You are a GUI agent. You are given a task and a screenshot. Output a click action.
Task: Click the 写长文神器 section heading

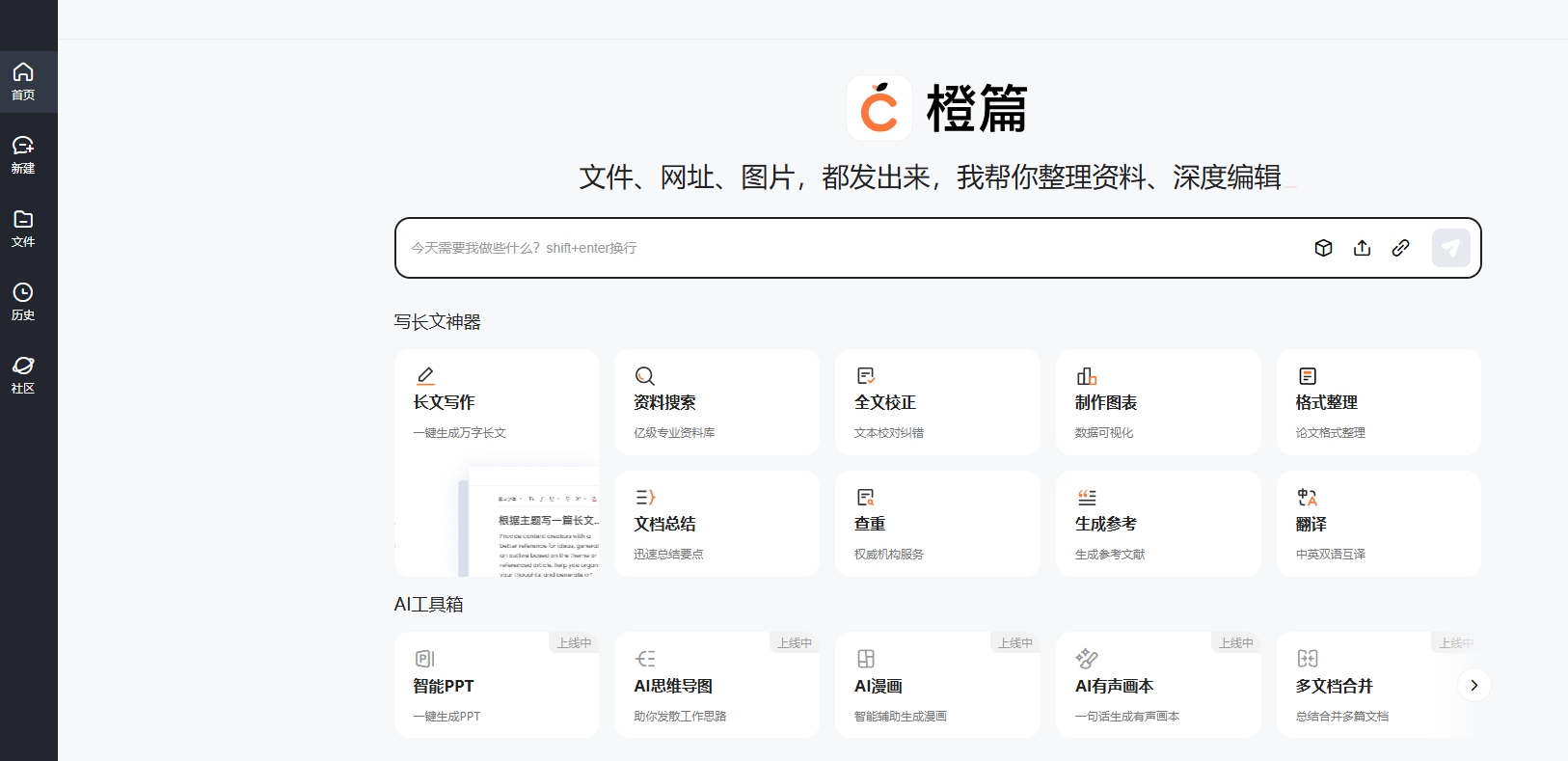pyautogui.click(x=437, y=322)
